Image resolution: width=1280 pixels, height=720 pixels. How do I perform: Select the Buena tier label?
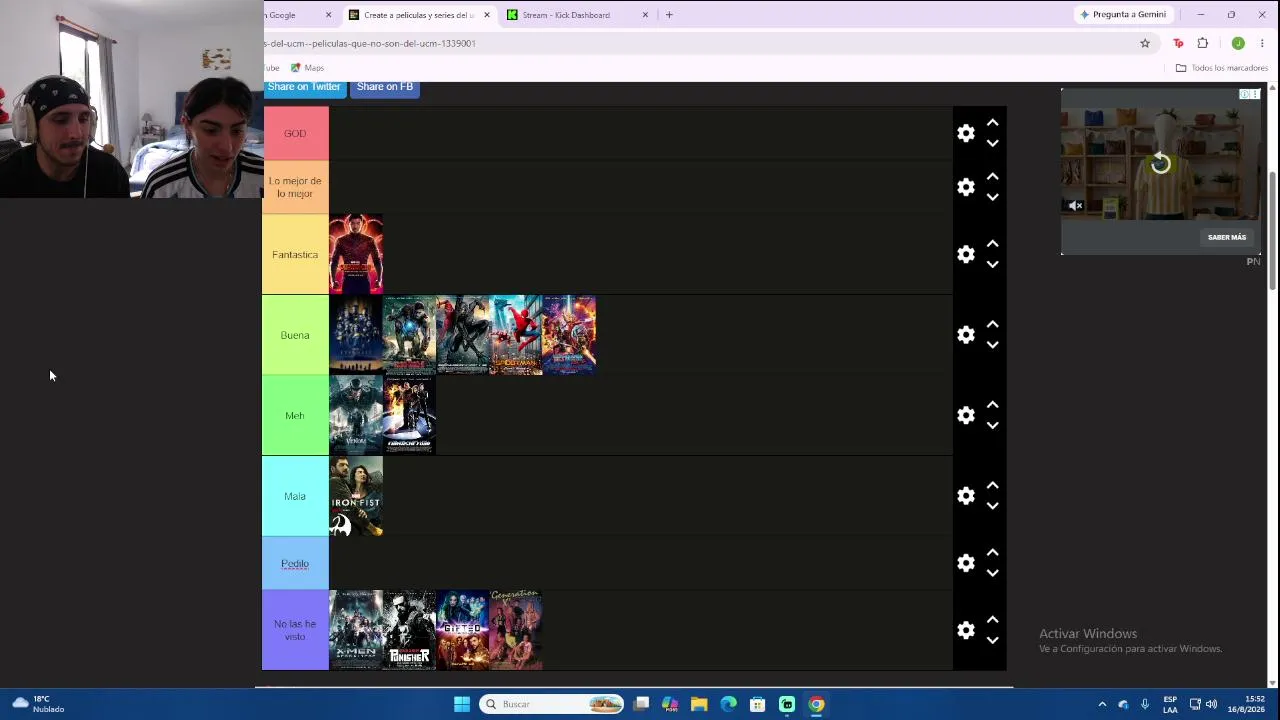pyautogui.click(x=295, y=335)
